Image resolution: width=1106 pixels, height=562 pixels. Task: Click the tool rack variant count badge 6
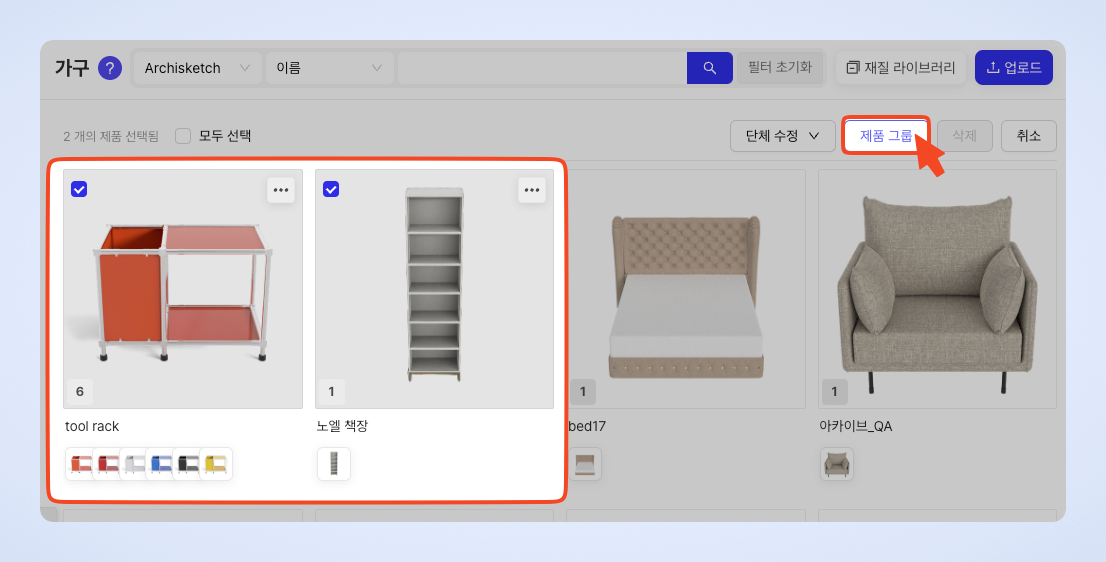coord(80,391)
